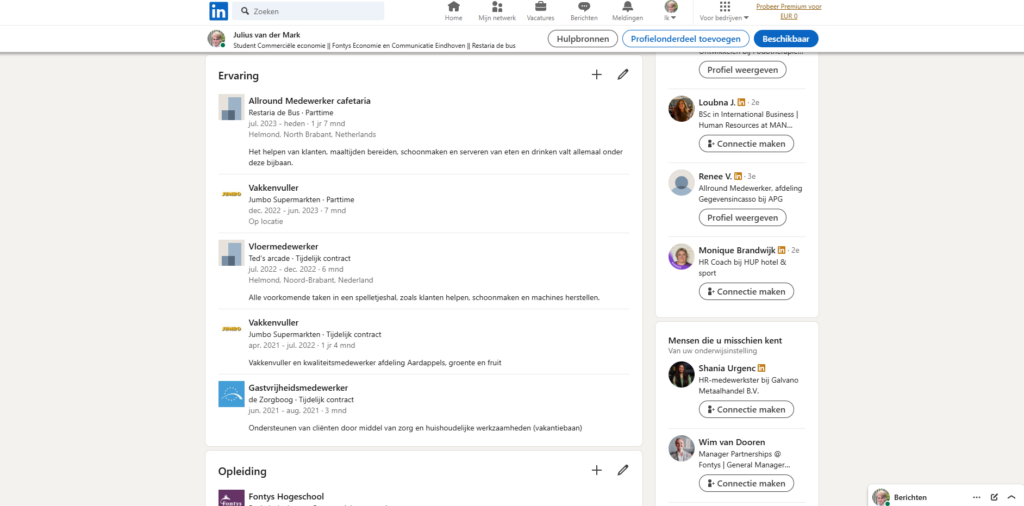Open Monique Brandwijk name link
1024x506 pixels.
737,250
